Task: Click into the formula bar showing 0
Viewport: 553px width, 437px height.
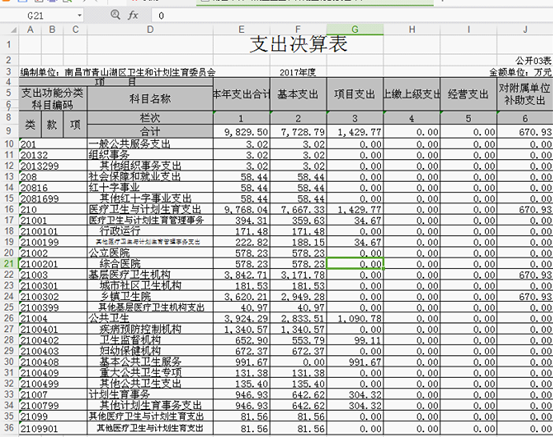Action: point(352,16)
